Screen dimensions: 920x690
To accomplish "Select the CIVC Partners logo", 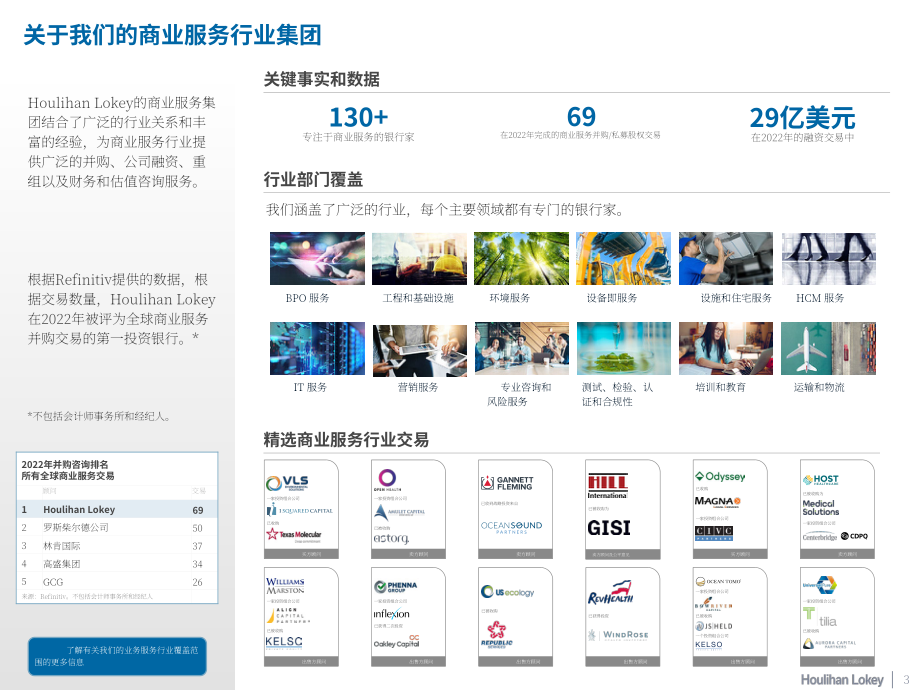I will 714,532.
